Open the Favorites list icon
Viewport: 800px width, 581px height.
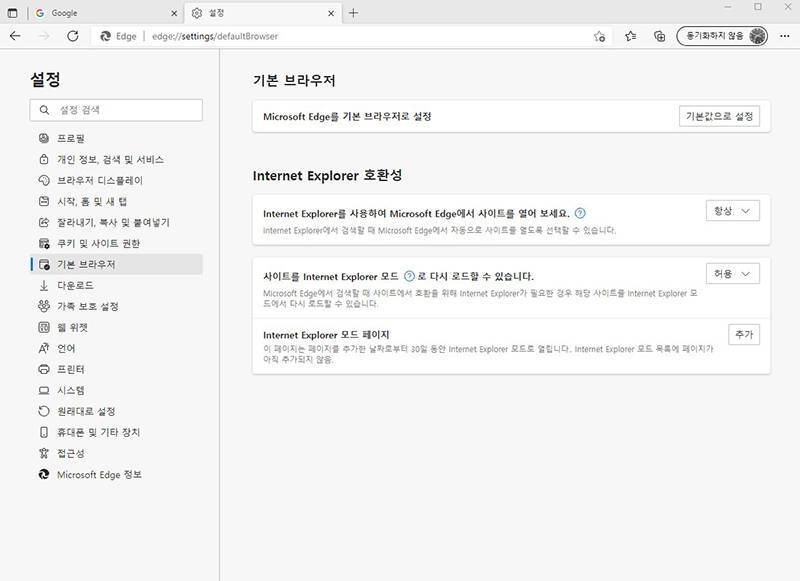click(631, 36)
